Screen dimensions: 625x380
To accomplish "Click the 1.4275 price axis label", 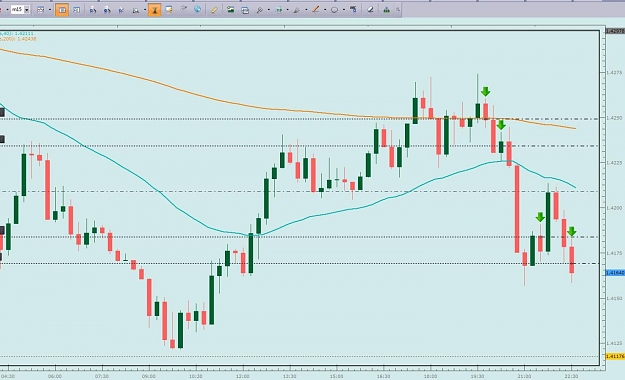I will pos(614,73).
